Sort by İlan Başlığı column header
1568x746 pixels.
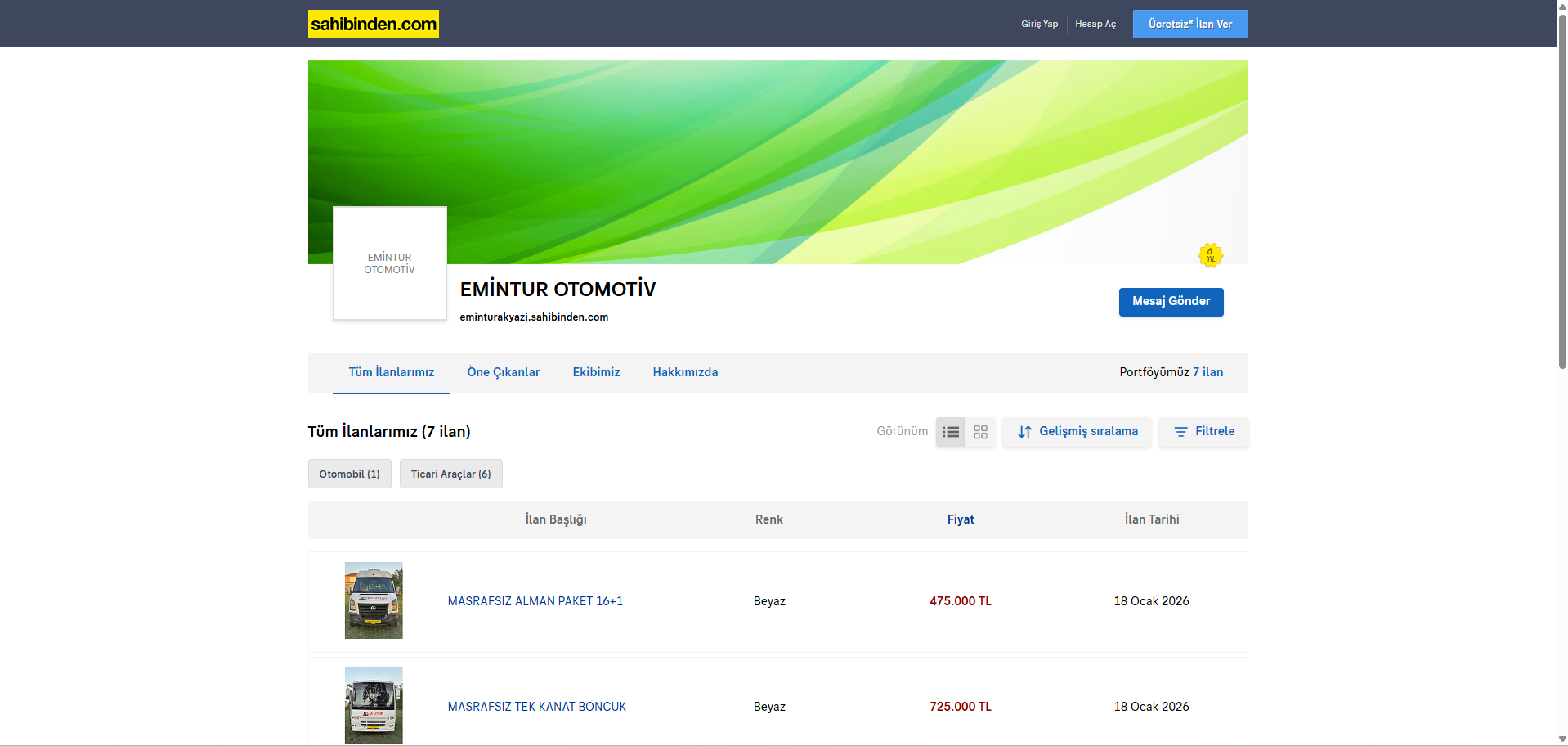[x=556, y=519]
